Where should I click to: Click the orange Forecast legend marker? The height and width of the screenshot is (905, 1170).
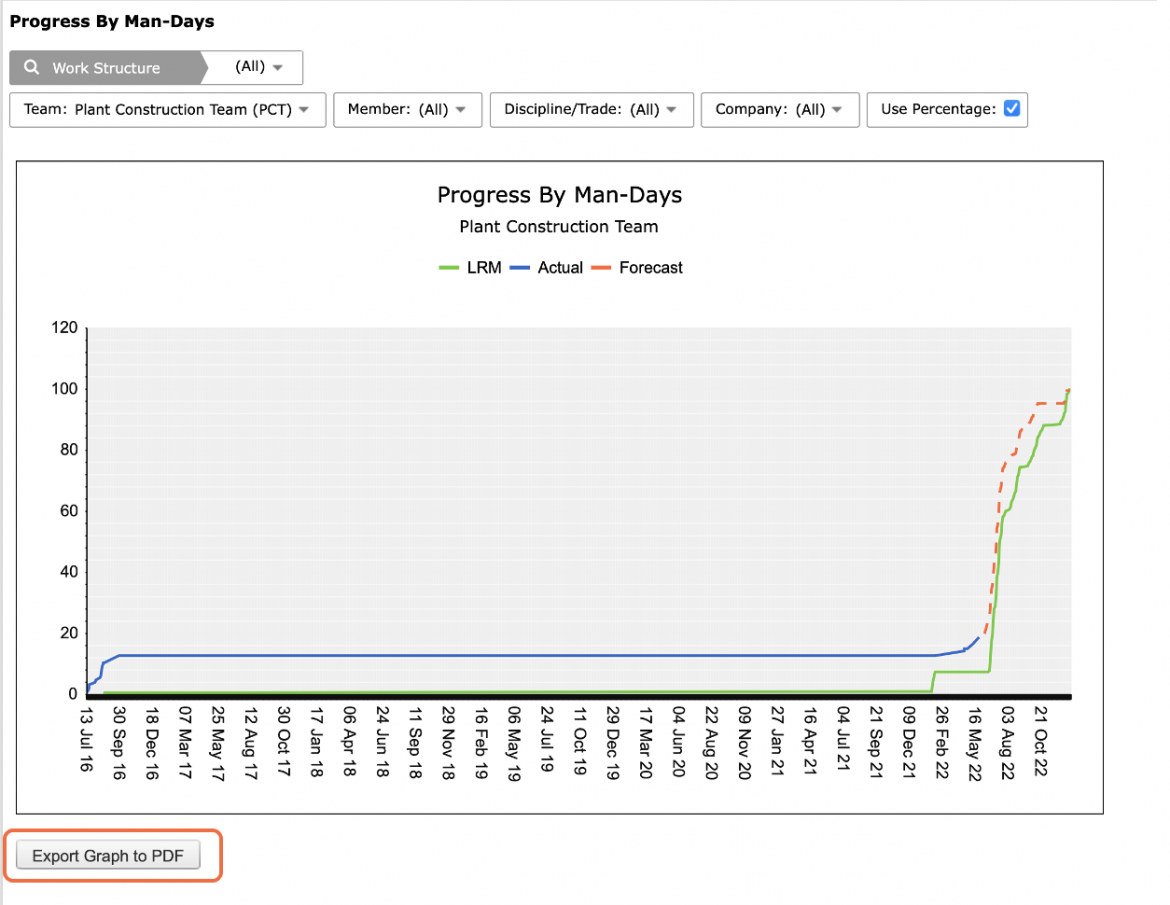601,268
